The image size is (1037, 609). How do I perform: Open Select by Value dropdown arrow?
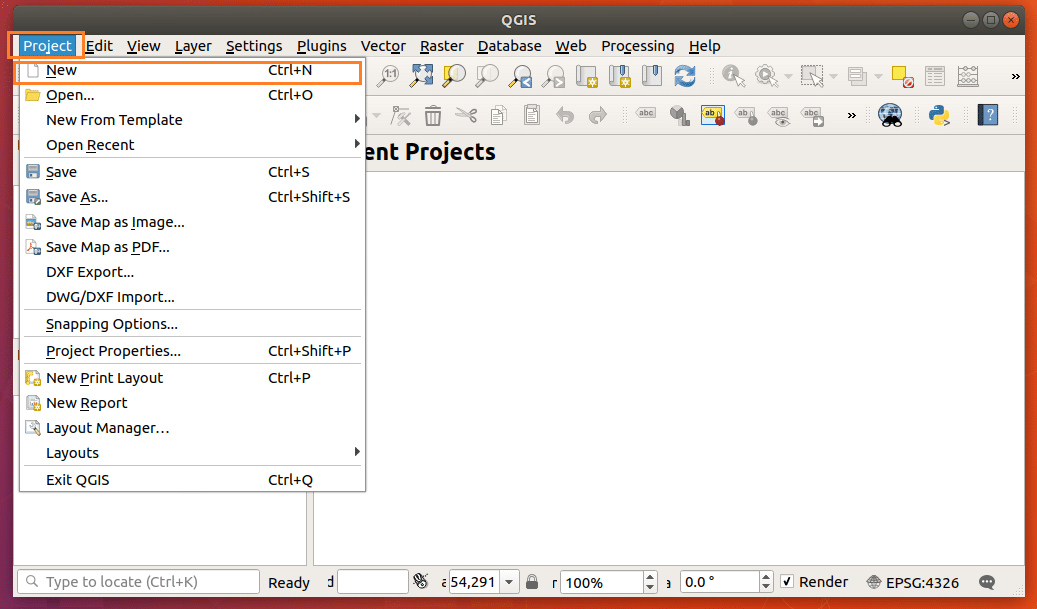coord(878,77)
